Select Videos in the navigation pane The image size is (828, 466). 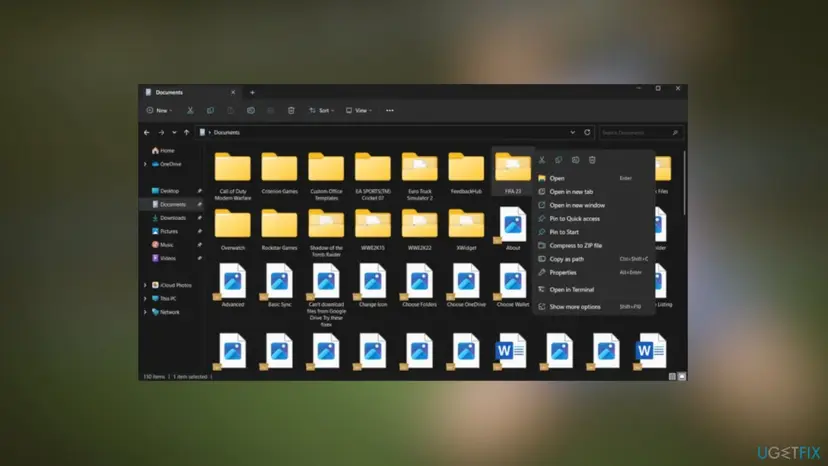(x=164, y=258)
